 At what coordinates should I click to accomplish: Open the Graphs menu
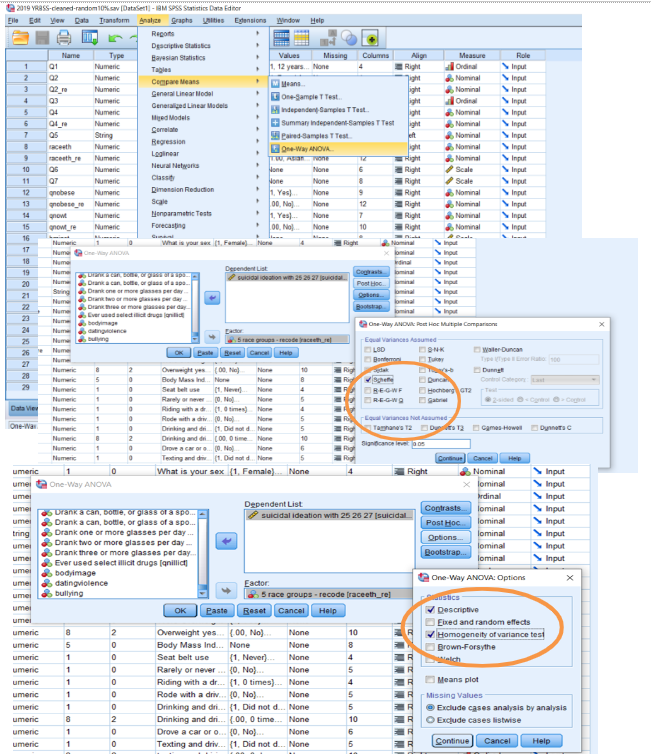182,20
